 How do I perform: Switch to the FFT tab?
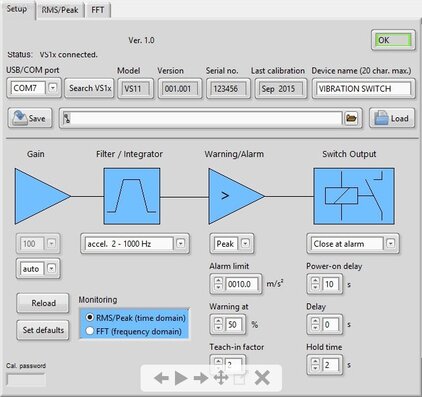pyautogui.click(x=98, y=10)
